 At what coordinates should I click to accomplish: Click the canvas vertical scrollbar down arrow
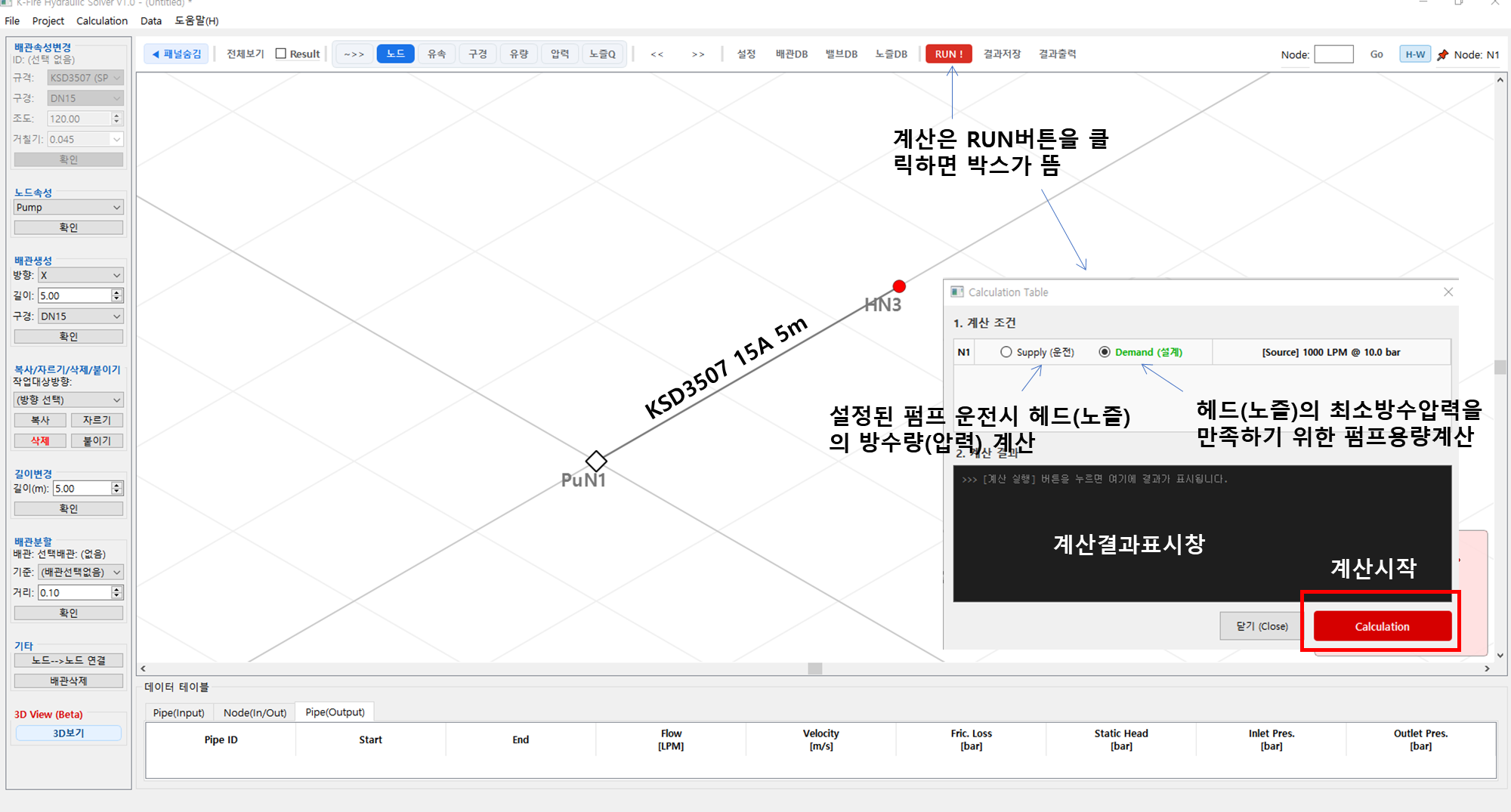(1500, 656)
